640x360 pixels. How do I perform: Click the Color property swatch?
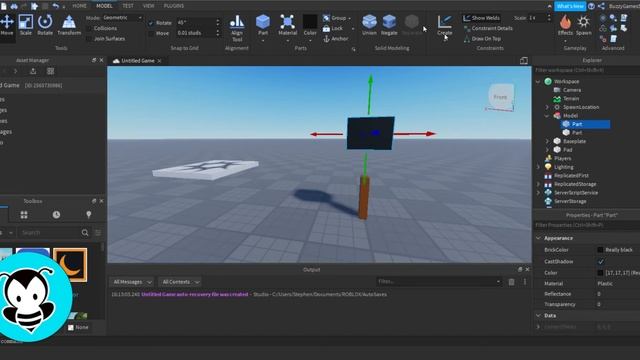coord(600,273)
